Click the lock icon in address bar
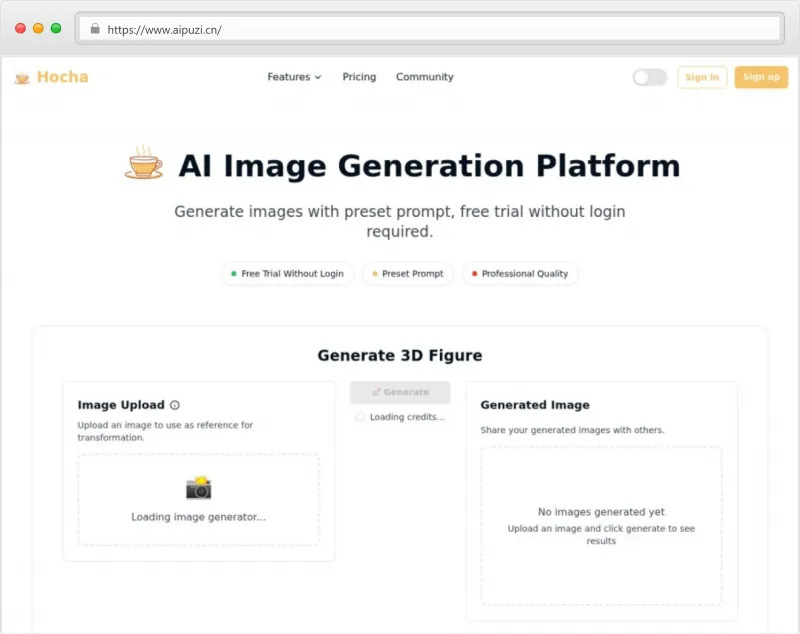 click(x=95, y=29)
